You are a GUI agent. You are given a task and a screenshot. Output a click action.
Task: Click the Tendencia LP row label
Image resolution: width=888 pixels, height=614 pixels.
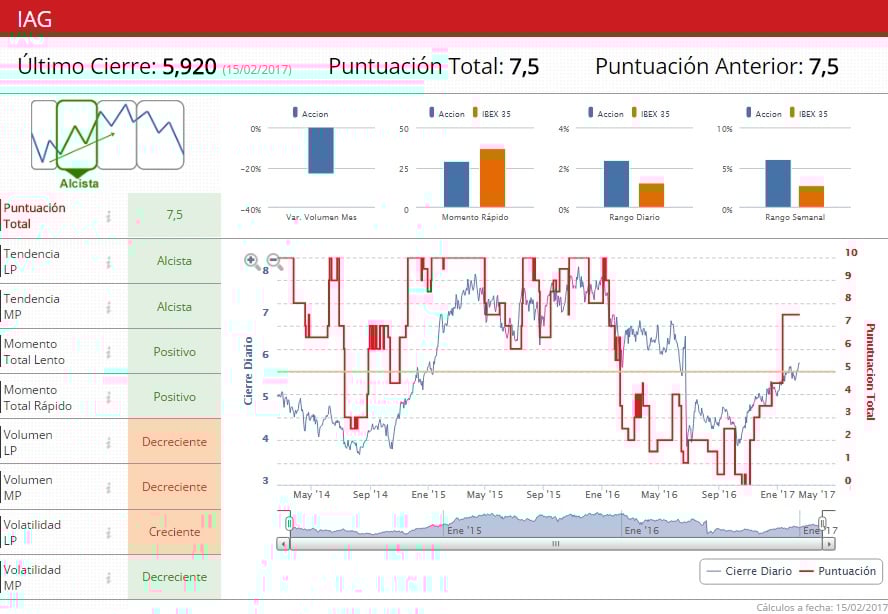pyautogui.click(x=32, y=262)
